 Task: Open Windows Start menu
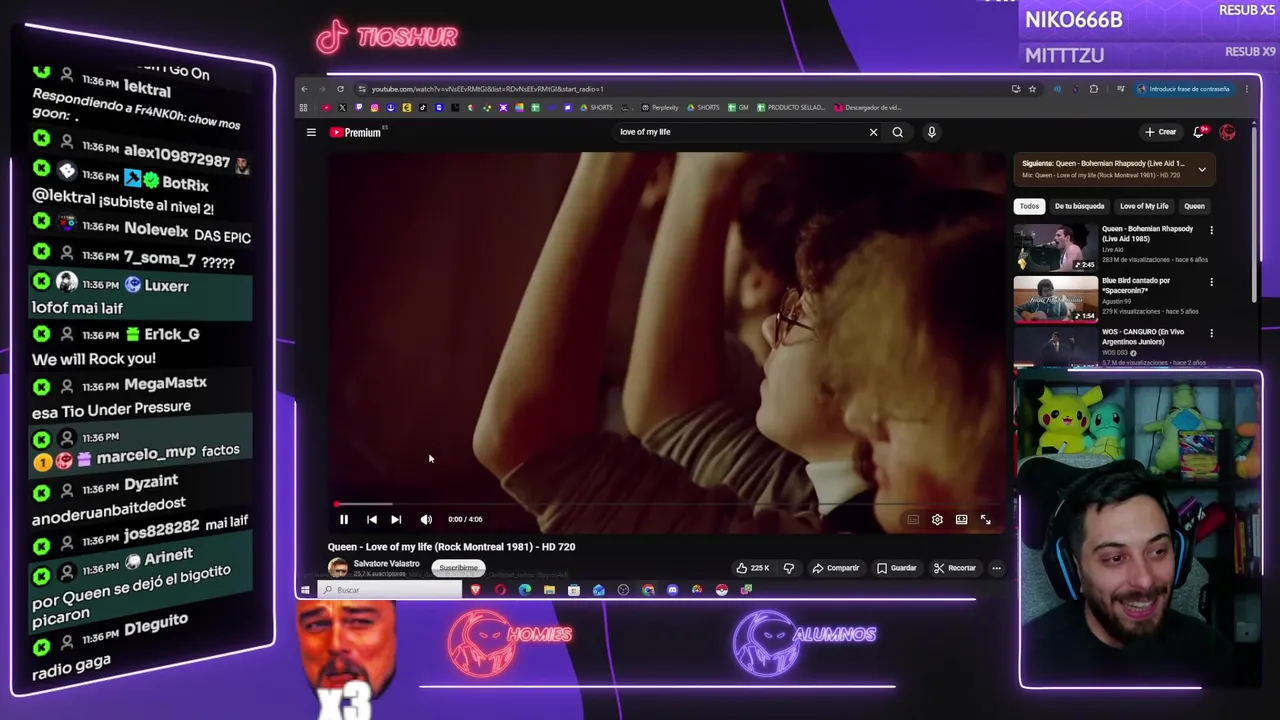(306, 590)
